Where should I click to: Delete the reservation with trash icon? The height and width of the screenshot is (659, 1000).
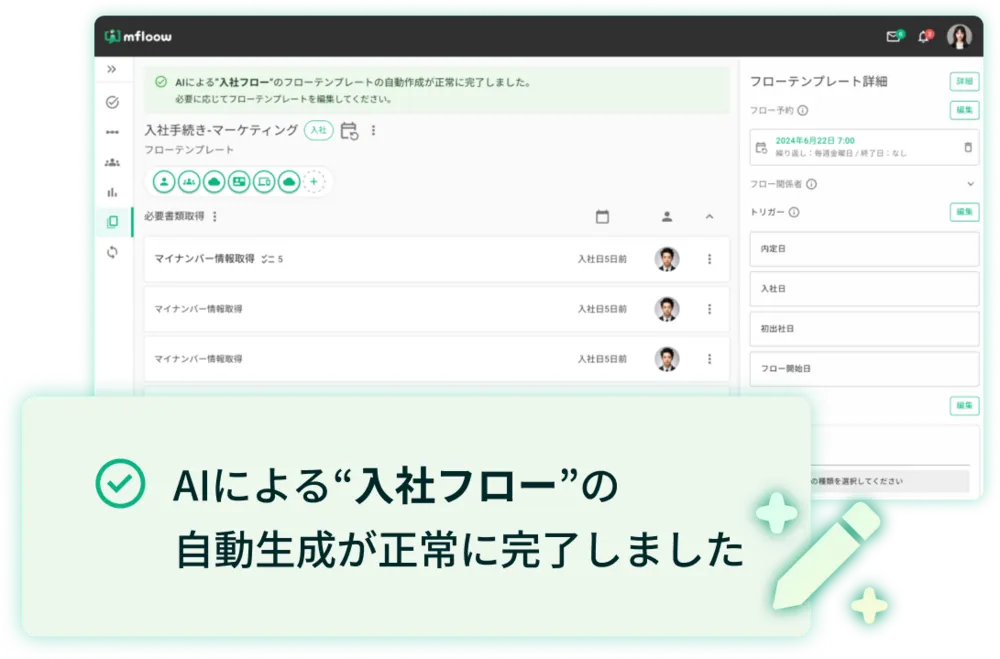point(968,147)
